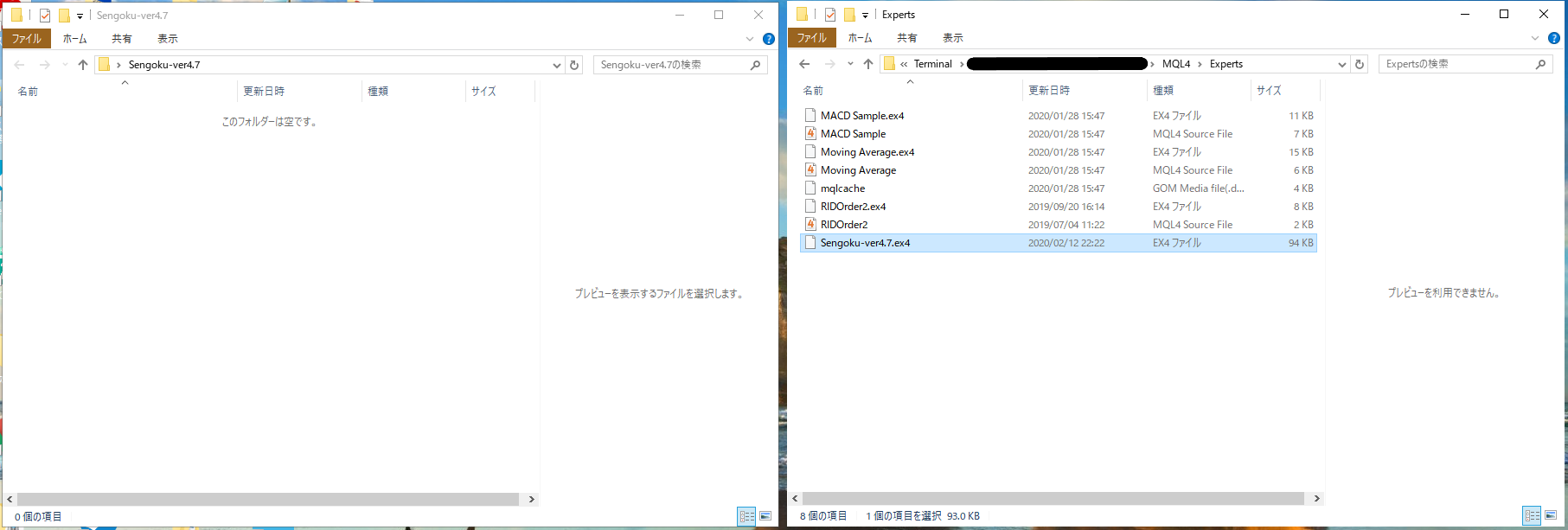1568x530 pixels.
Task: Open address bar history dropdown in Experts window
Action: click(1341, 64)
